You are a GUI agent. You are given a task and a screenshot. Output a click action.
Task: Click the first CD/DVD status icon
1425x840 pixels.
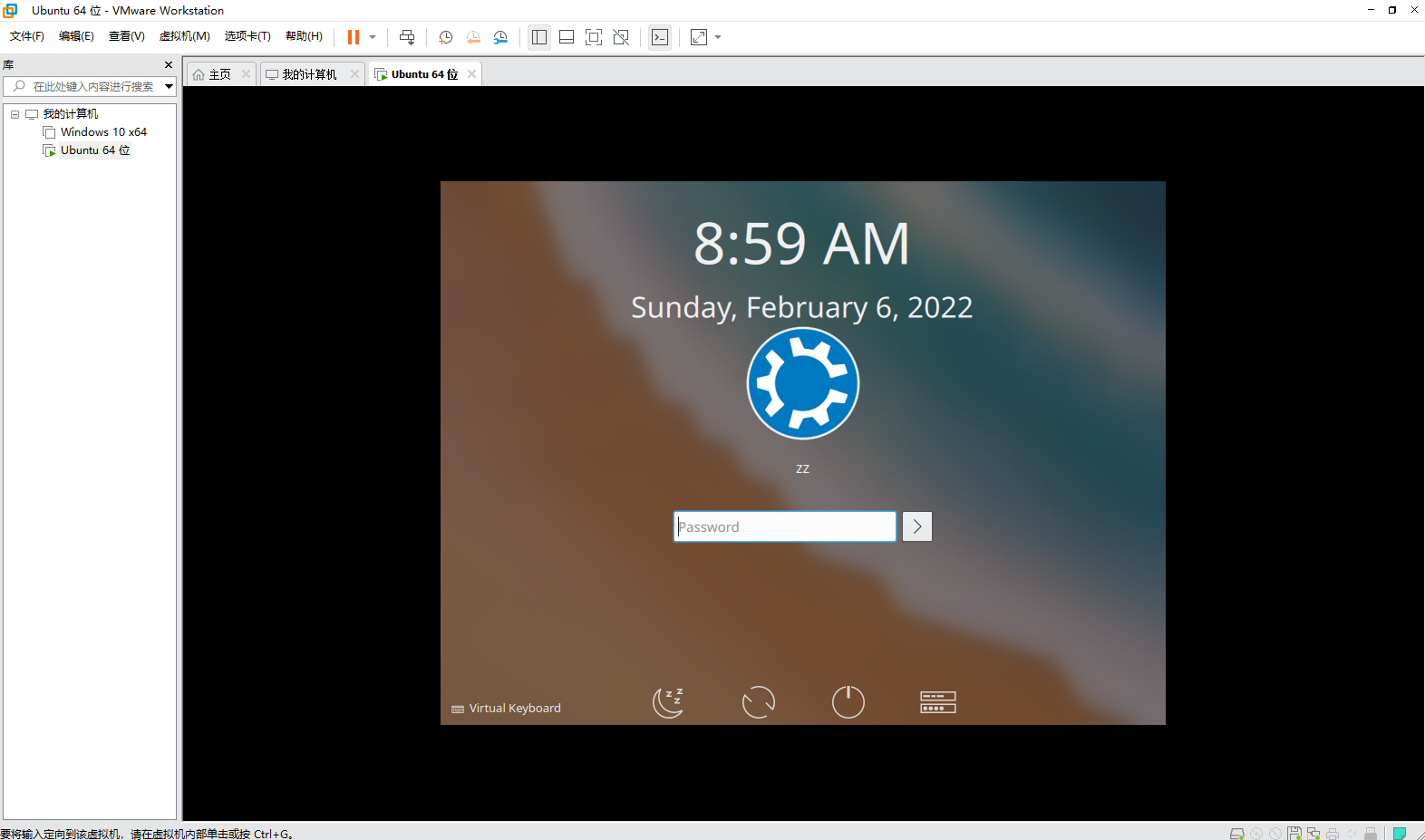click(x=1256, y=834)
